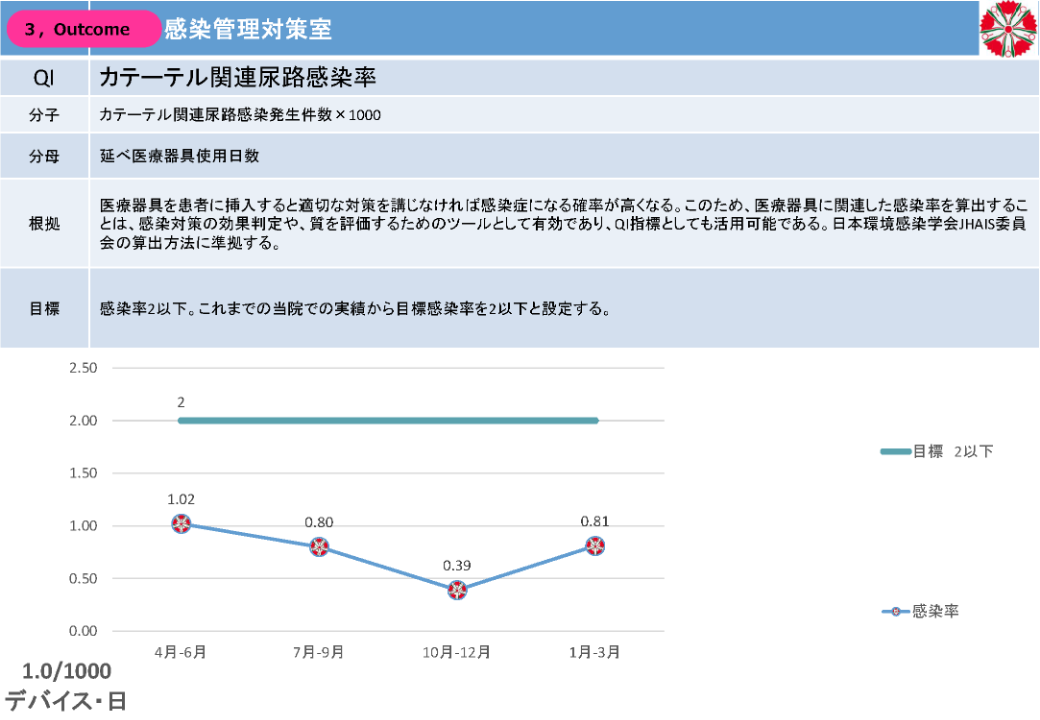This screenshot has width=1040, height=720.
Task: Select the 分母 row label cell
Action: pyautogui.click(x=44, y=156)
